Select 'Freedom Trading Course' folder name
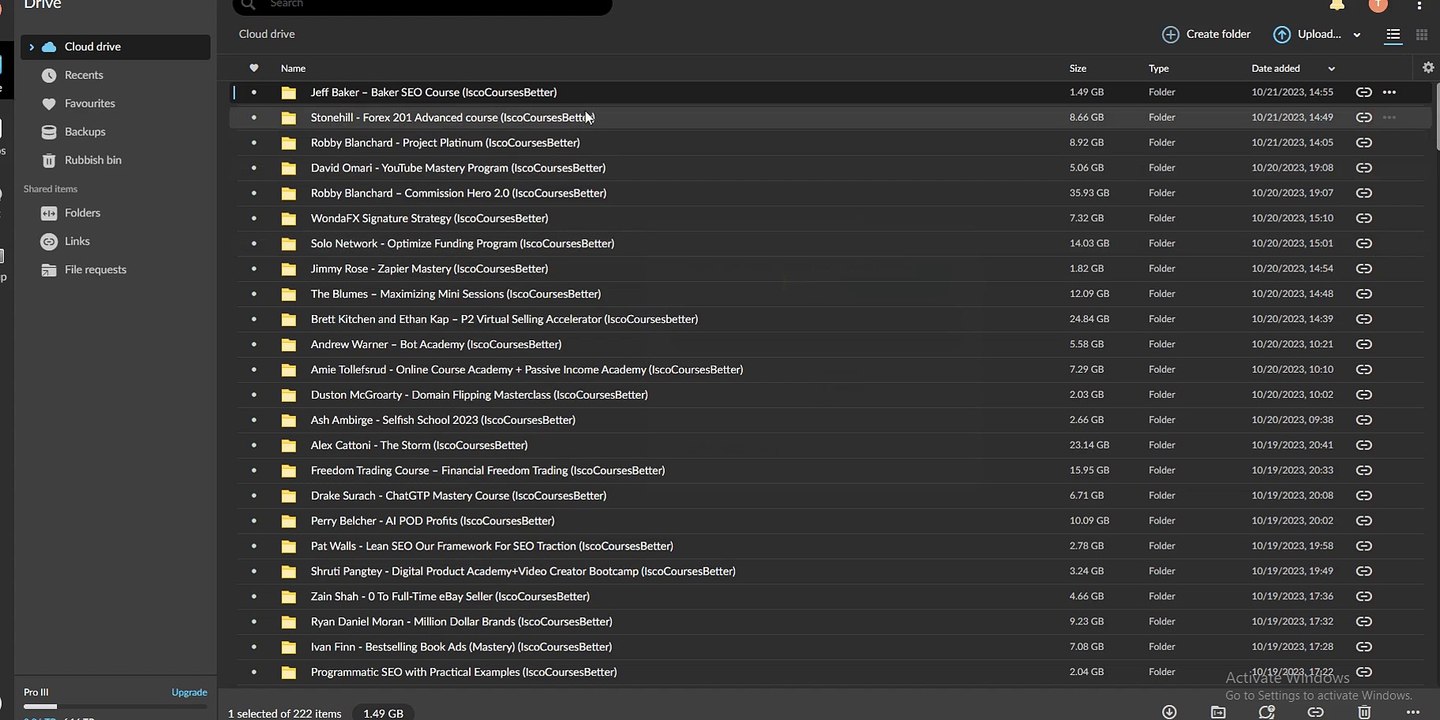Viewport: 1440px width, 720px height. coord(488,470)
